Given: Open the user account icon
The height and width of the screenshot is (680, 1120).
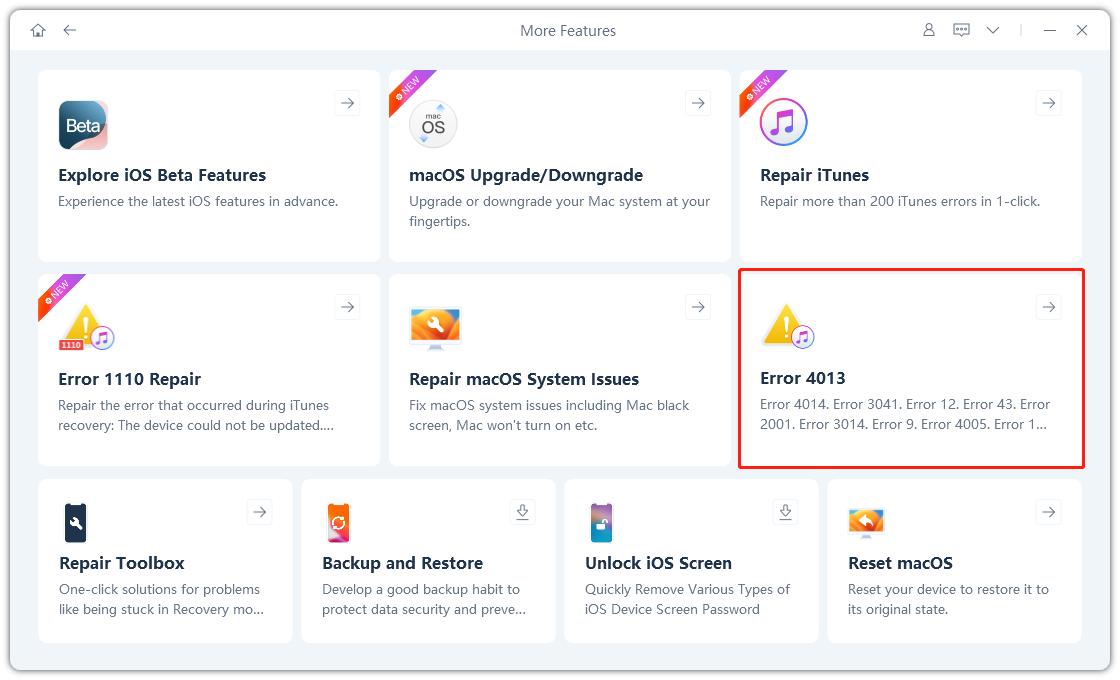Looking at the screenshot, I should (x=929, y=30).
